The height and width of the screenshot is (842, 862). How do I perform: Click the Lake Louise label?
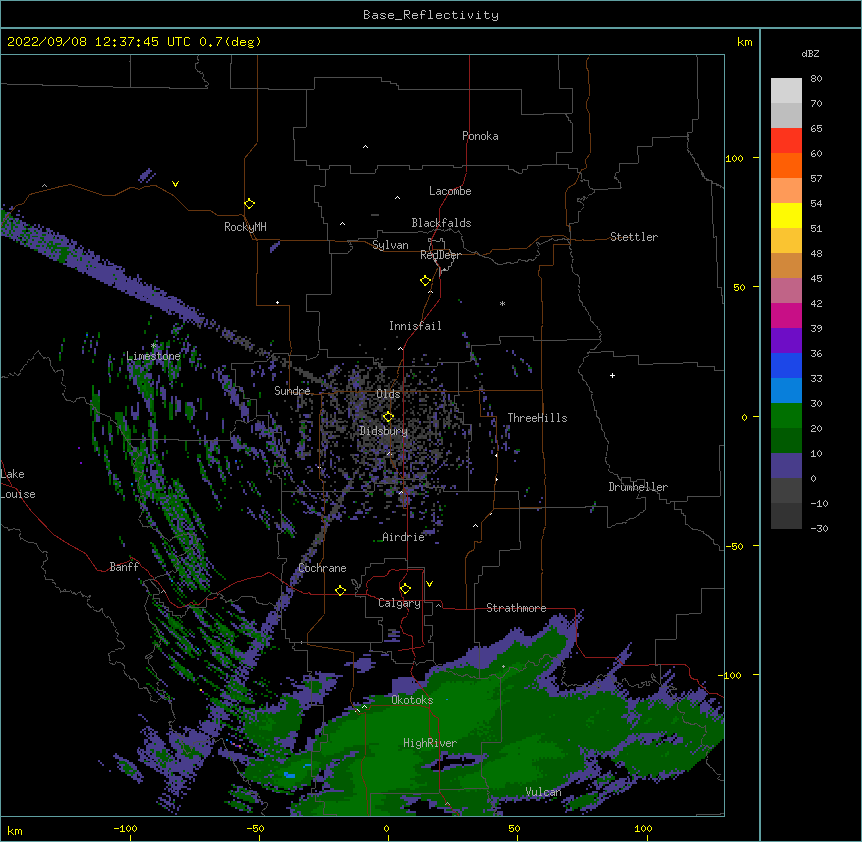[18, 484]
